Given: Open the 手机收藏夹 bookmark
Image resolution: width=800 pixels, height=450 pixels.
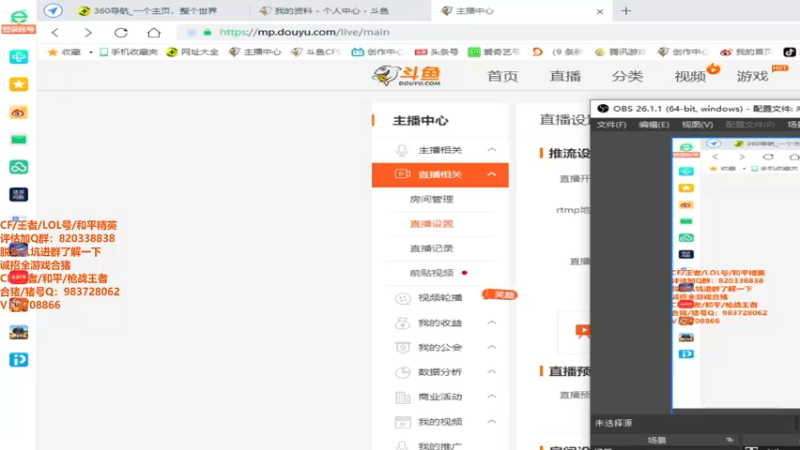Looking at the screenshot, I should (129, 52).
